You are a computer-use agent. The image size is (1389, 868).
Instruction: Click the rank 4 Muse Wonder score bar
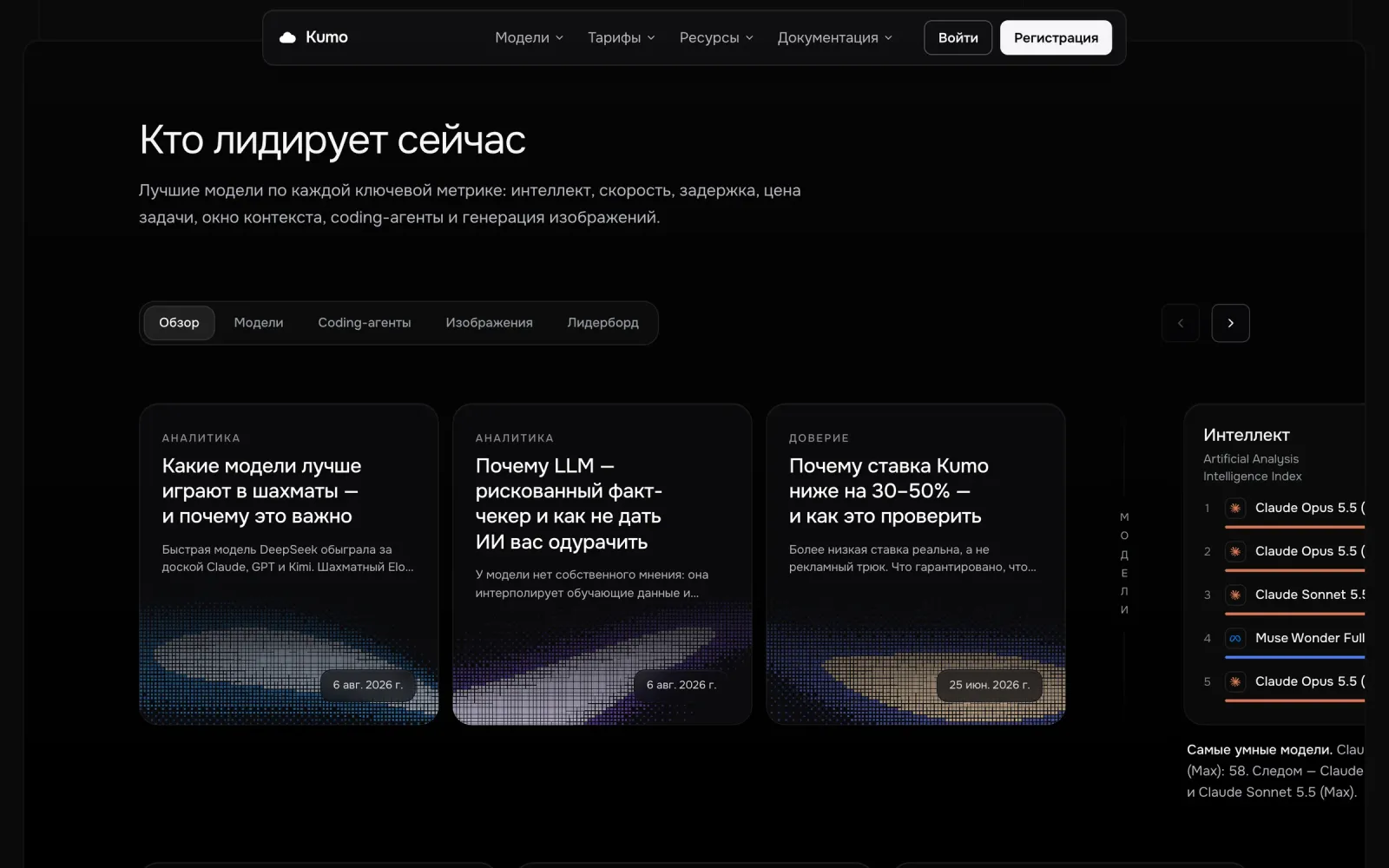(x=1294, y=657)
